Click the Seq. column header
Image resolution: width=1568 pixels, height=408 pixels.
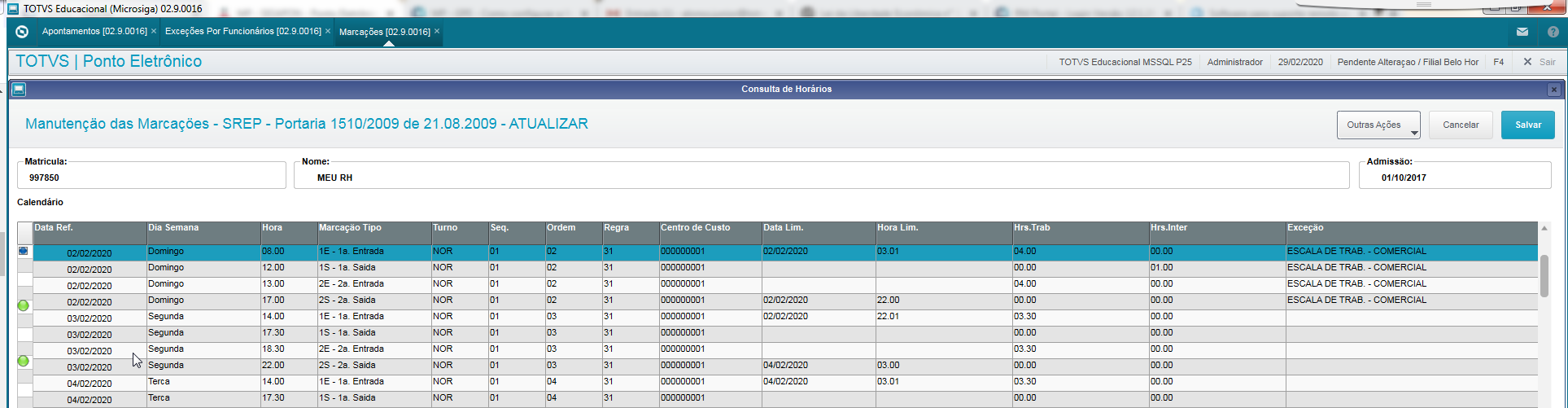(x=517, y=233)
